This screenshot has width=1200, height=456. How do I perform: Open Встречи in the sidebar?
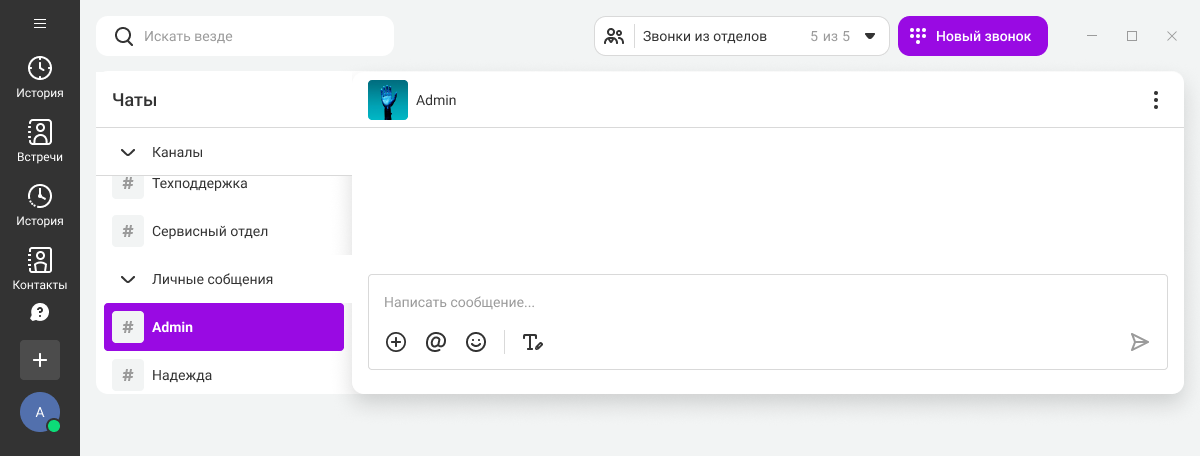tap(40, 141)
